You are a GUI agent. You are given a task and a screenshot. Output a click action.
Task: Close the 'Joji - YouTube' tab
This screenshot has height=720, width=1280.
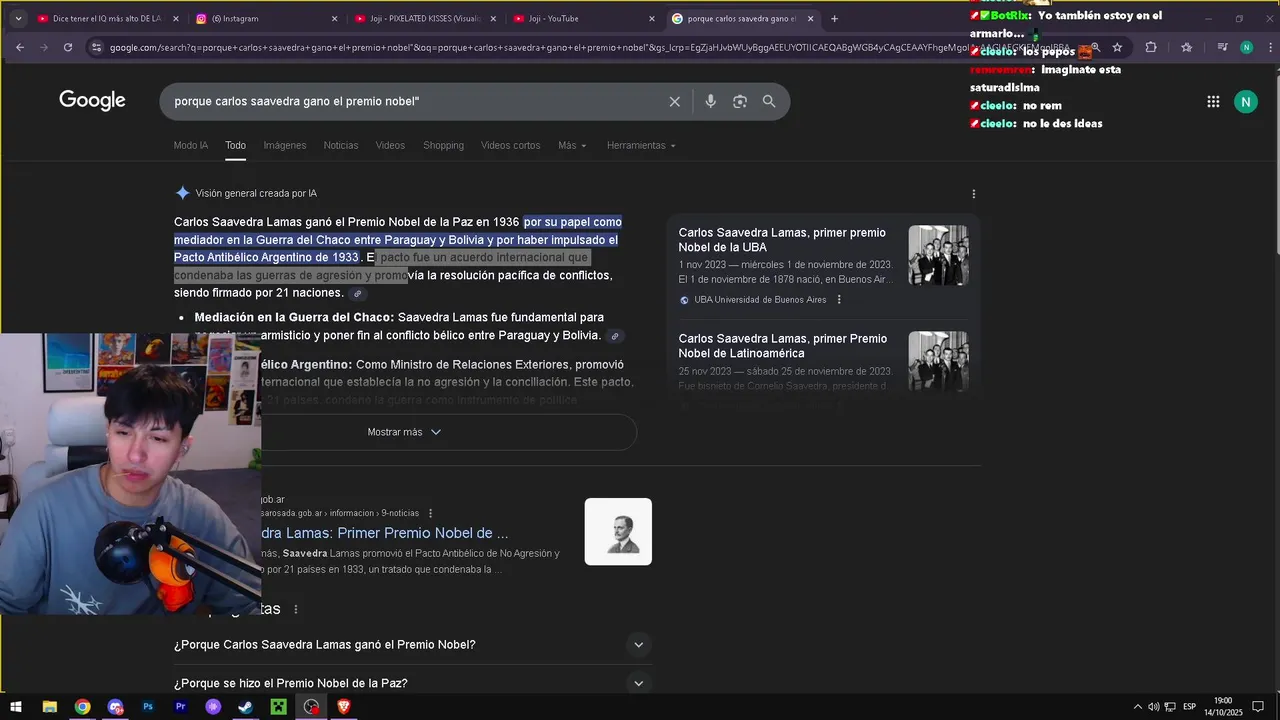[x=652, y=18]
